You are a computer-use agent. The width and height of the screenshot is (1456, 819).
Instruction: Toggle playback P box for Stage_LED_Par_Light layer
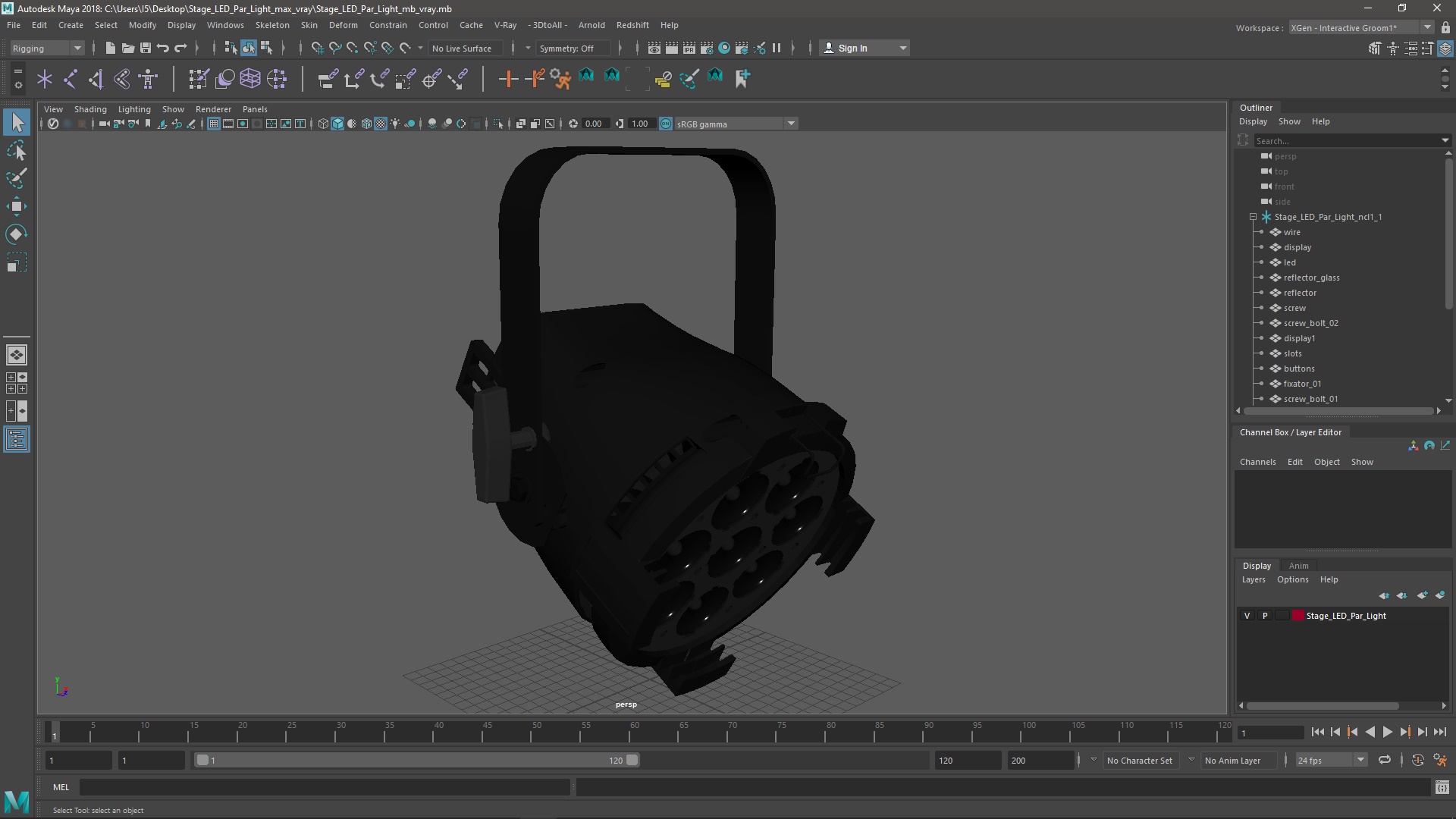coord(1264,616)
